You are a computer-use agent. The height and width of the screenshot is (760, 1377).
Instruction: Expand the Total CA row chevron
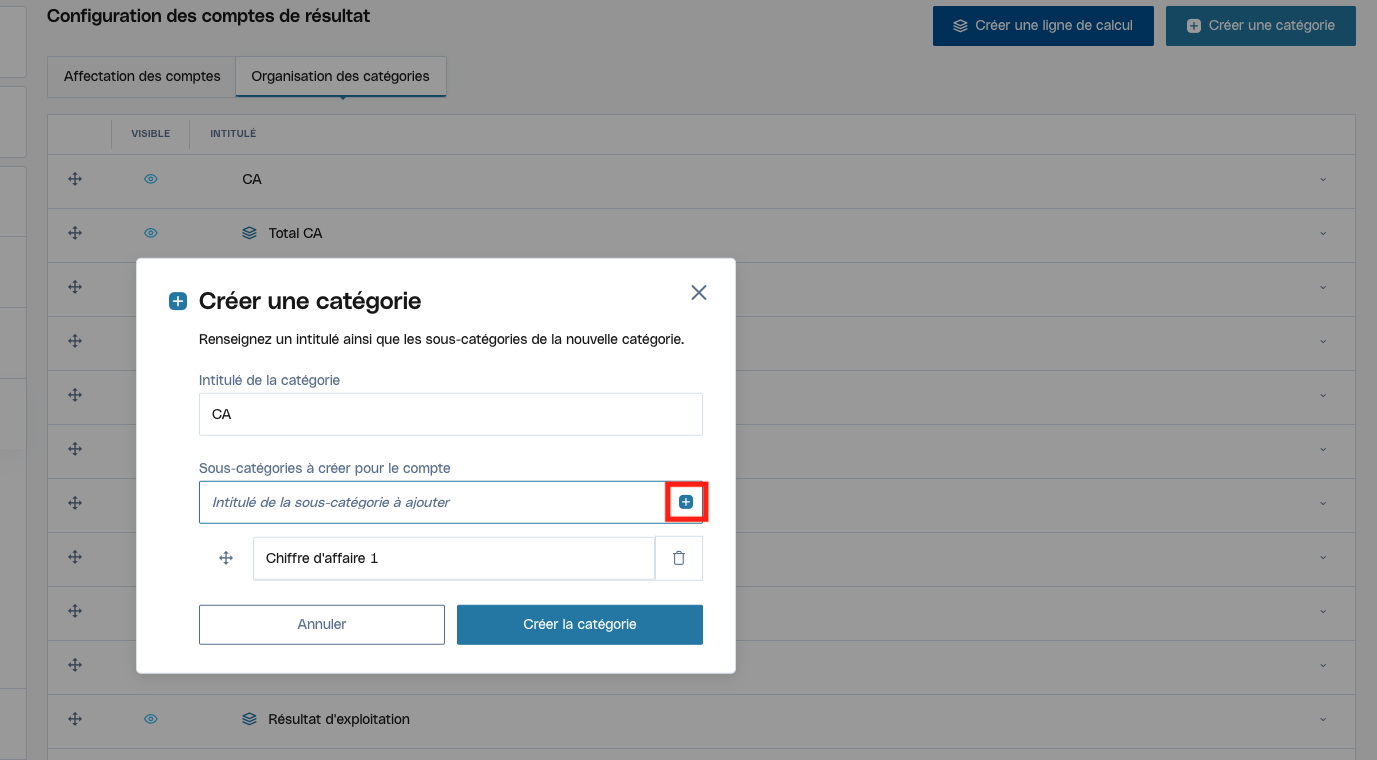coord(1323,234)
